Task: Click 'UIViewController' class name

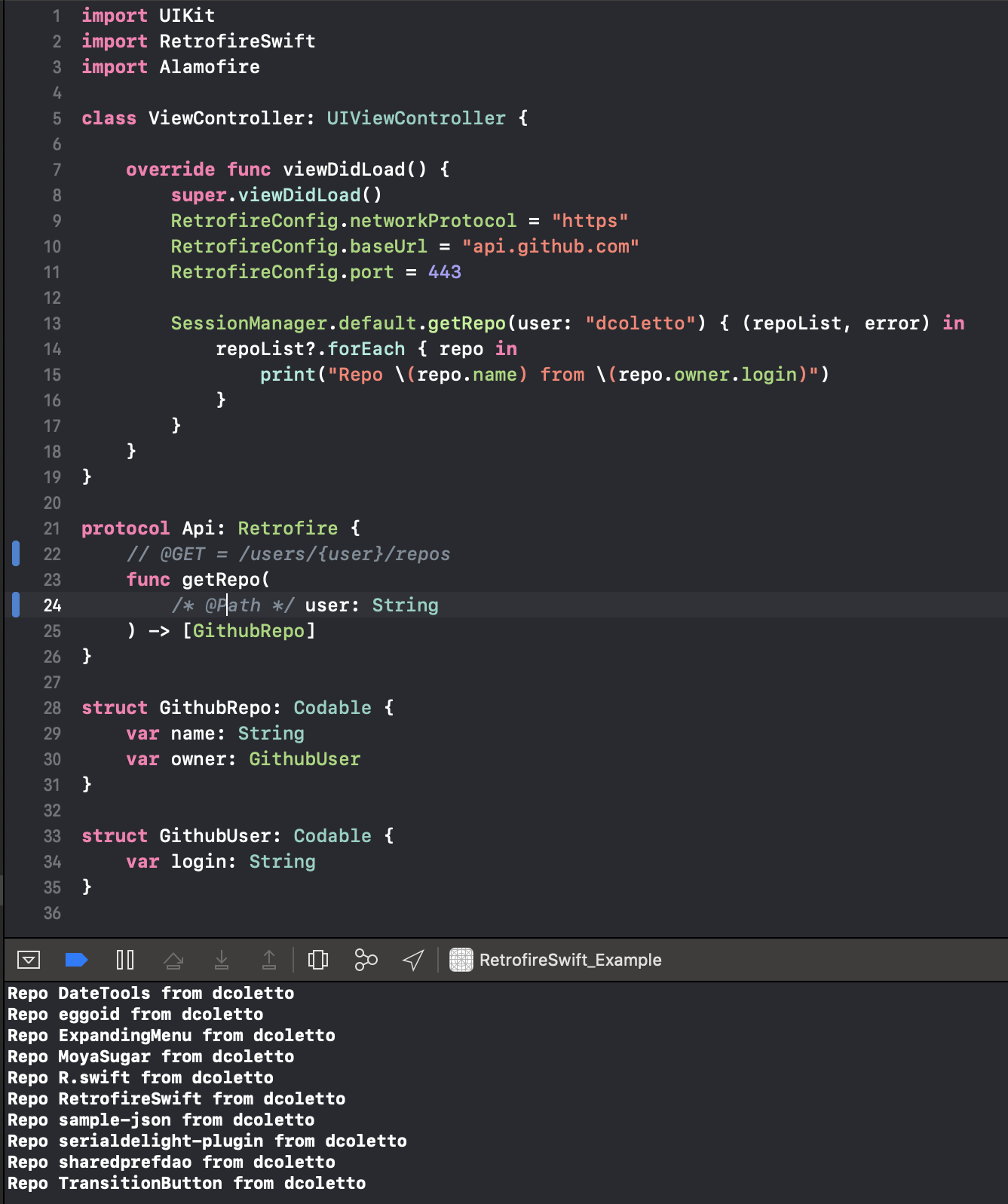Action: point(416,118)
